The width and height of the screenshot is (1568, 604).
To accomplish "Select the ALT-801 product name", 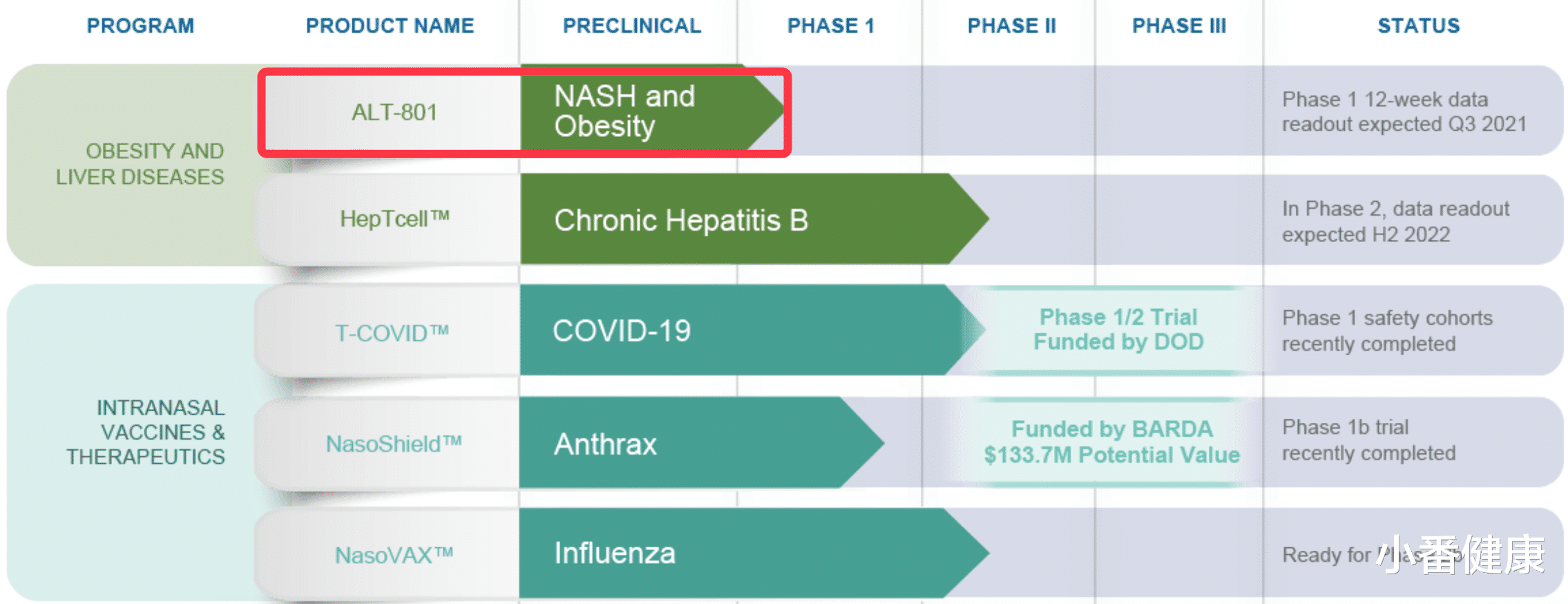I will click(394, 112).
